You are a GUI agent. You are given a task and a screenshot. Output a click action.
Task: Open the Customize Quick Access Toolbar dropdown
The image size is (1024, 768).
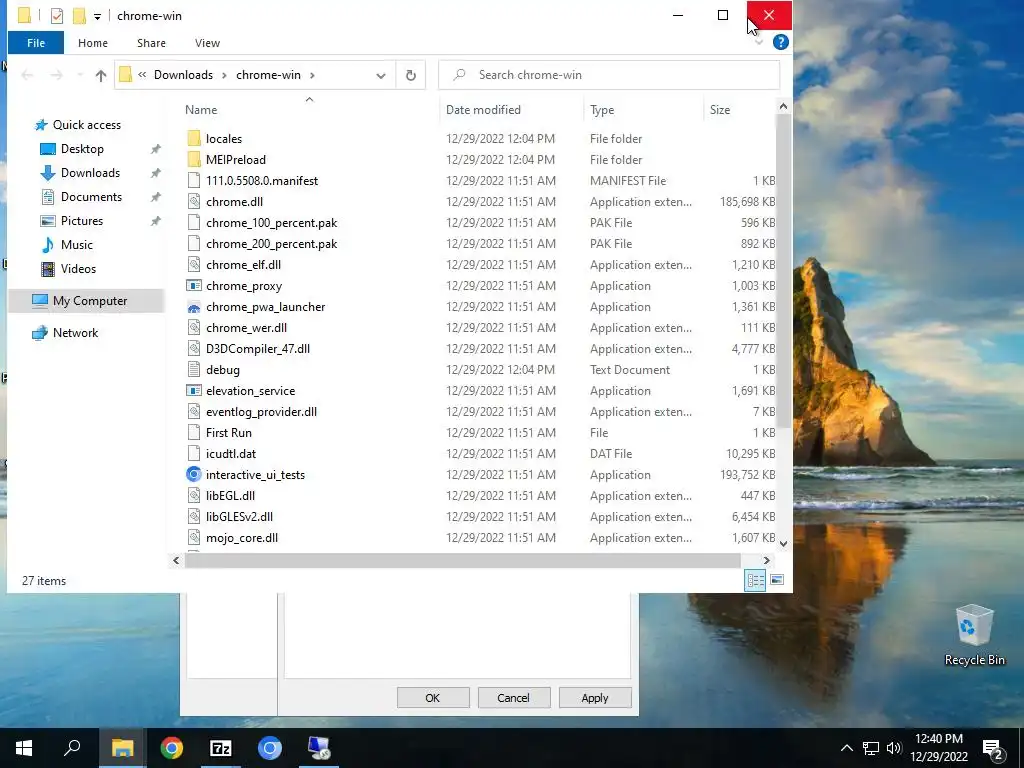coord(97,16)
